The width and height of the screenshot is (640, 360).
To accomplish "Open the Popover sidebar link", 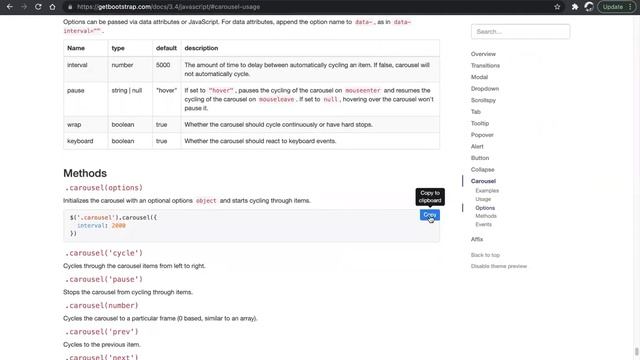I will pos(482,135).
